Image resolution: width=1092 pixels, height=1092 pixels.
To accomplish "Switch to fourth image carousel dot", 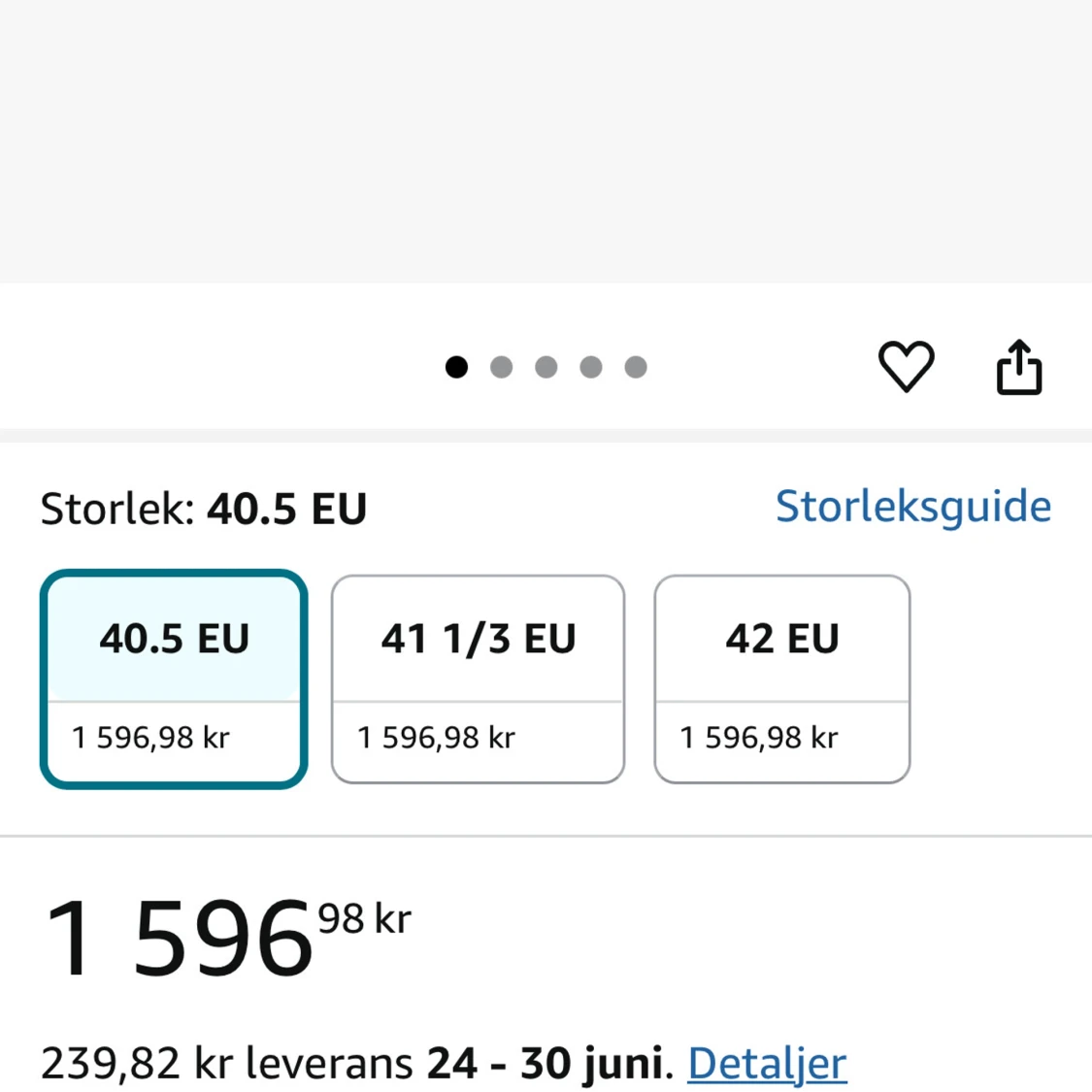I will click(591, 367).
